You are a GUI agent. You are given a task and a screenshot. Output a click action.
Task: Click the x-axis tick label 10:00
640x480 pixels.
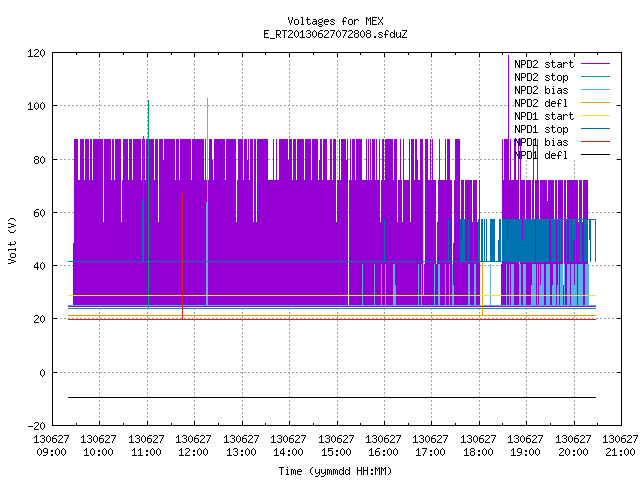click(98, 452)
